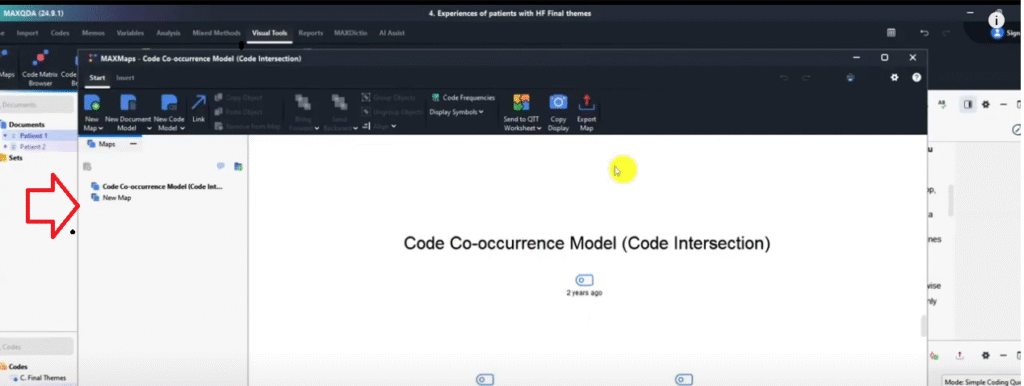Select the C. Final Themes code
Screen dimensions: 1024x386
coord(42,378)
